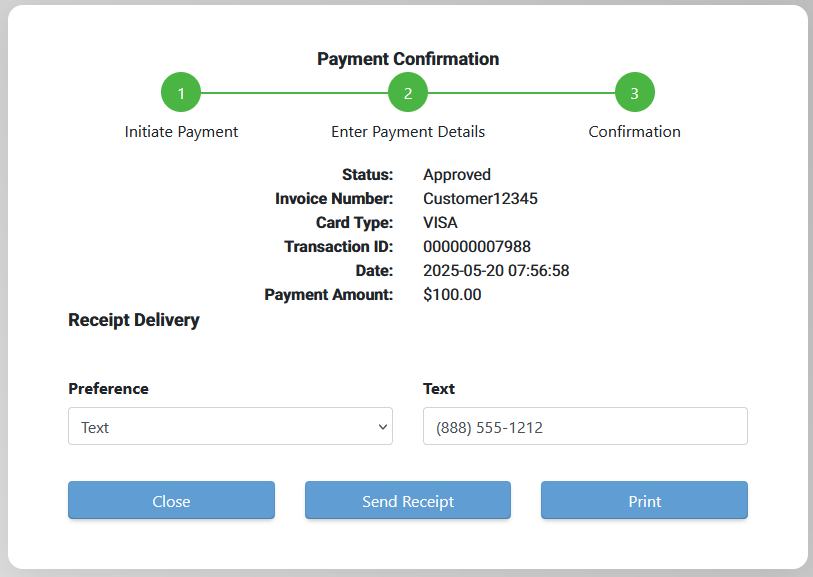Click the Receipt Delivery heading

pyautogui.click(x=134, y=320)
